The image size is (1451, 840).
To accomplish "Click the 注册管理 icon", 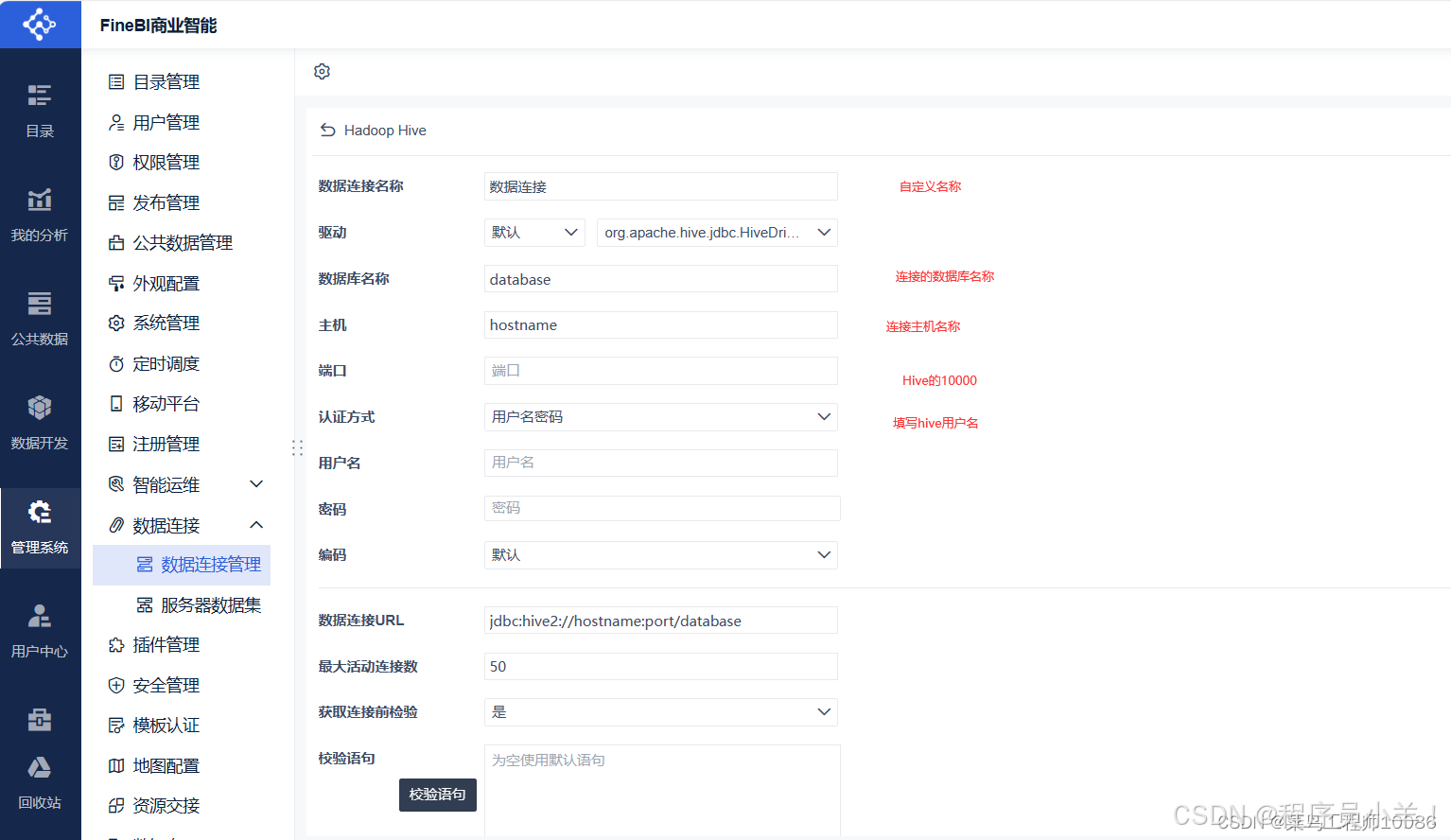I will tap(116, 445).
